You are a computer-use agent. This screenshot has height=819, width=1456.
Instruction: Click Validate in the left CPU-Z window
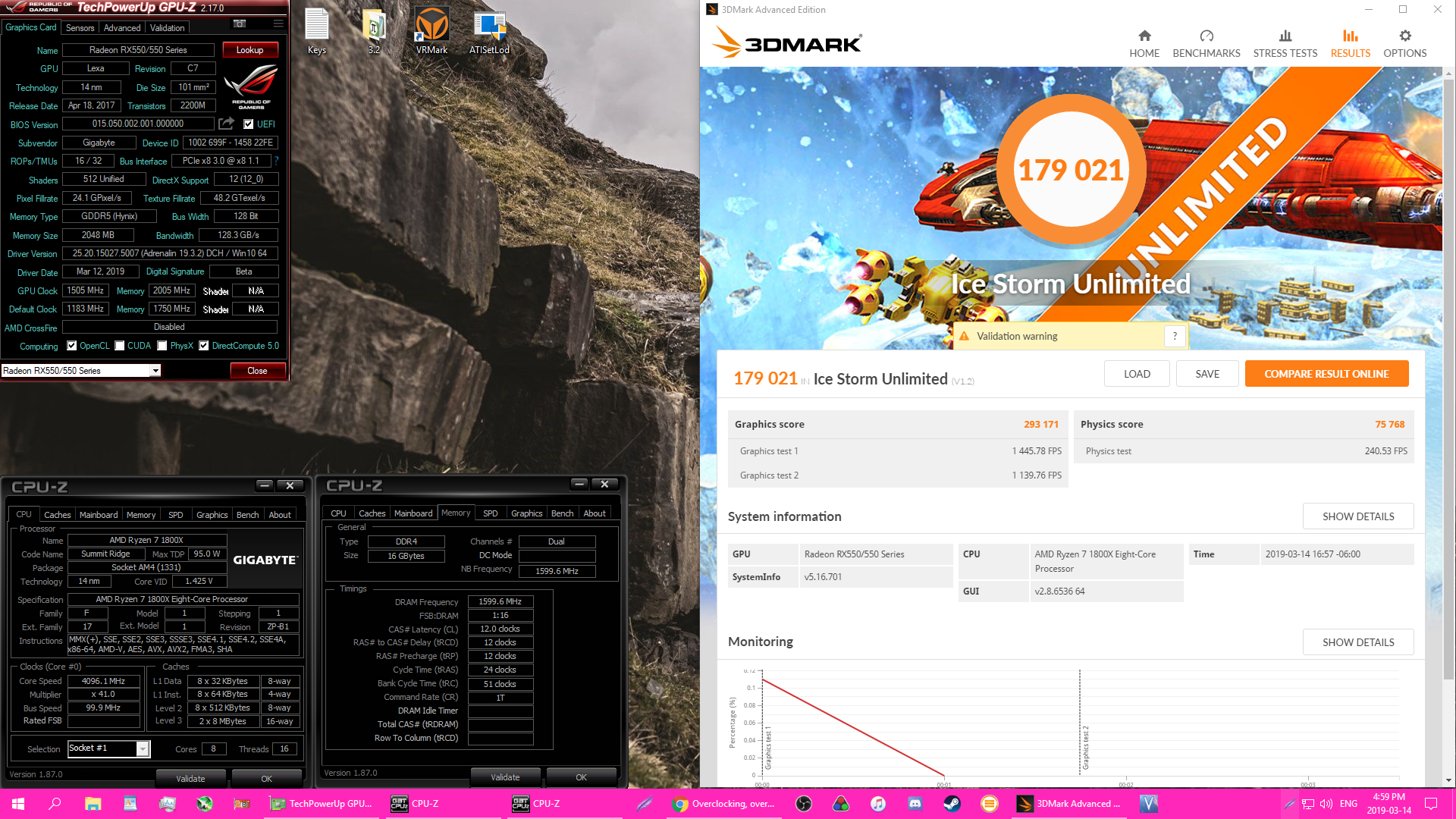coord(190,778)
